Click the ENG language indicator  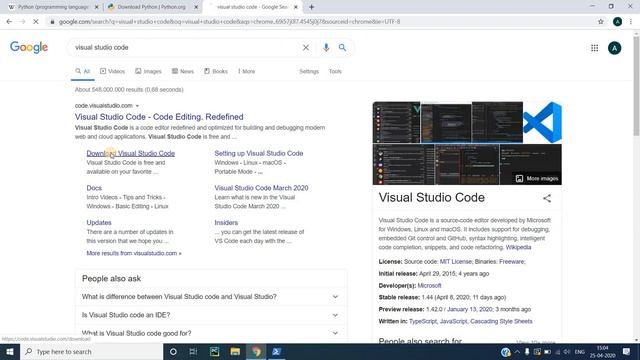click(x=580, y=352)
